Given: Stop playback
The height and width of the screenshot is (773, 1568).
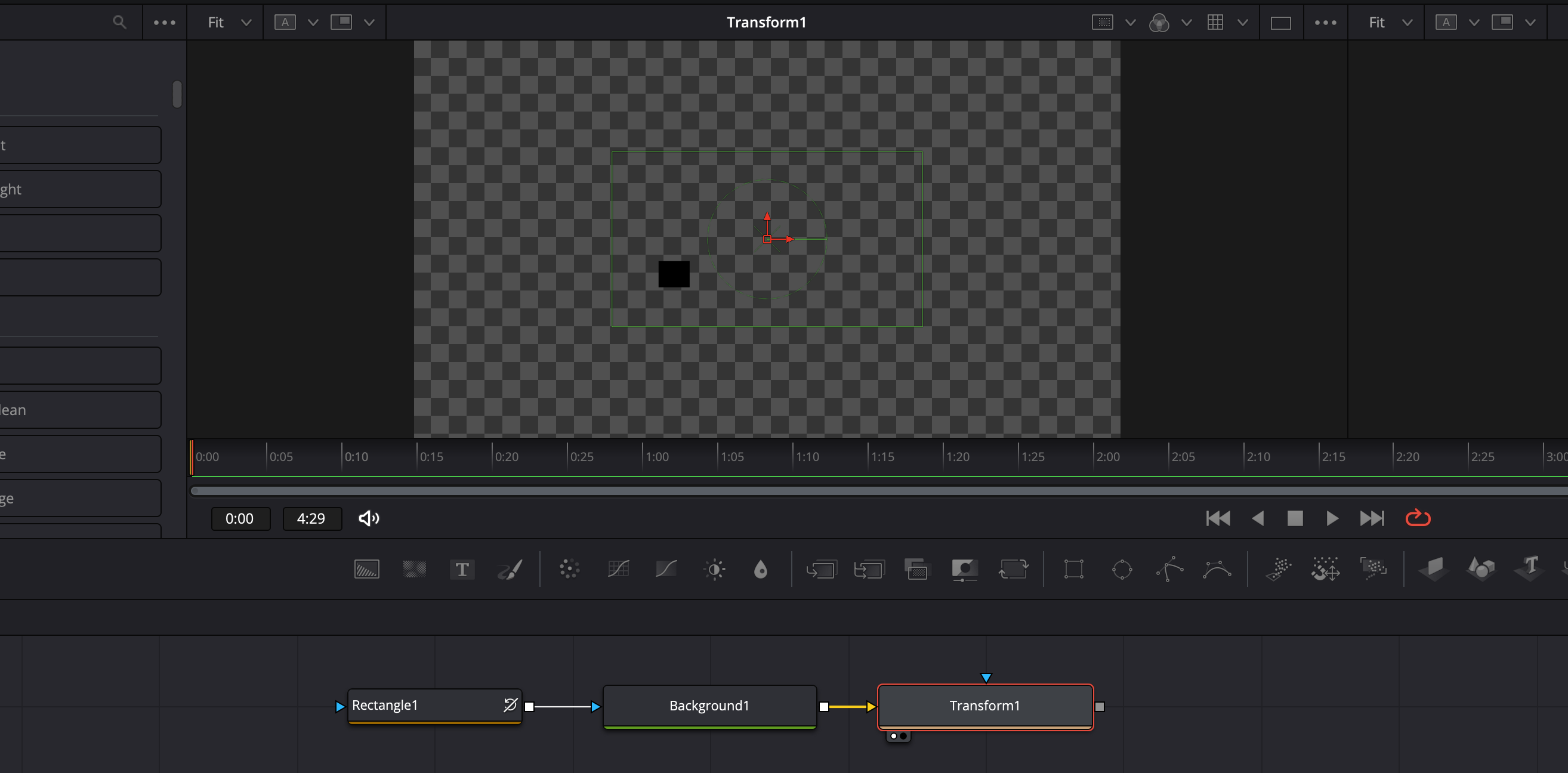Looking at the screenshot, I should click(x=1295, y=518).
